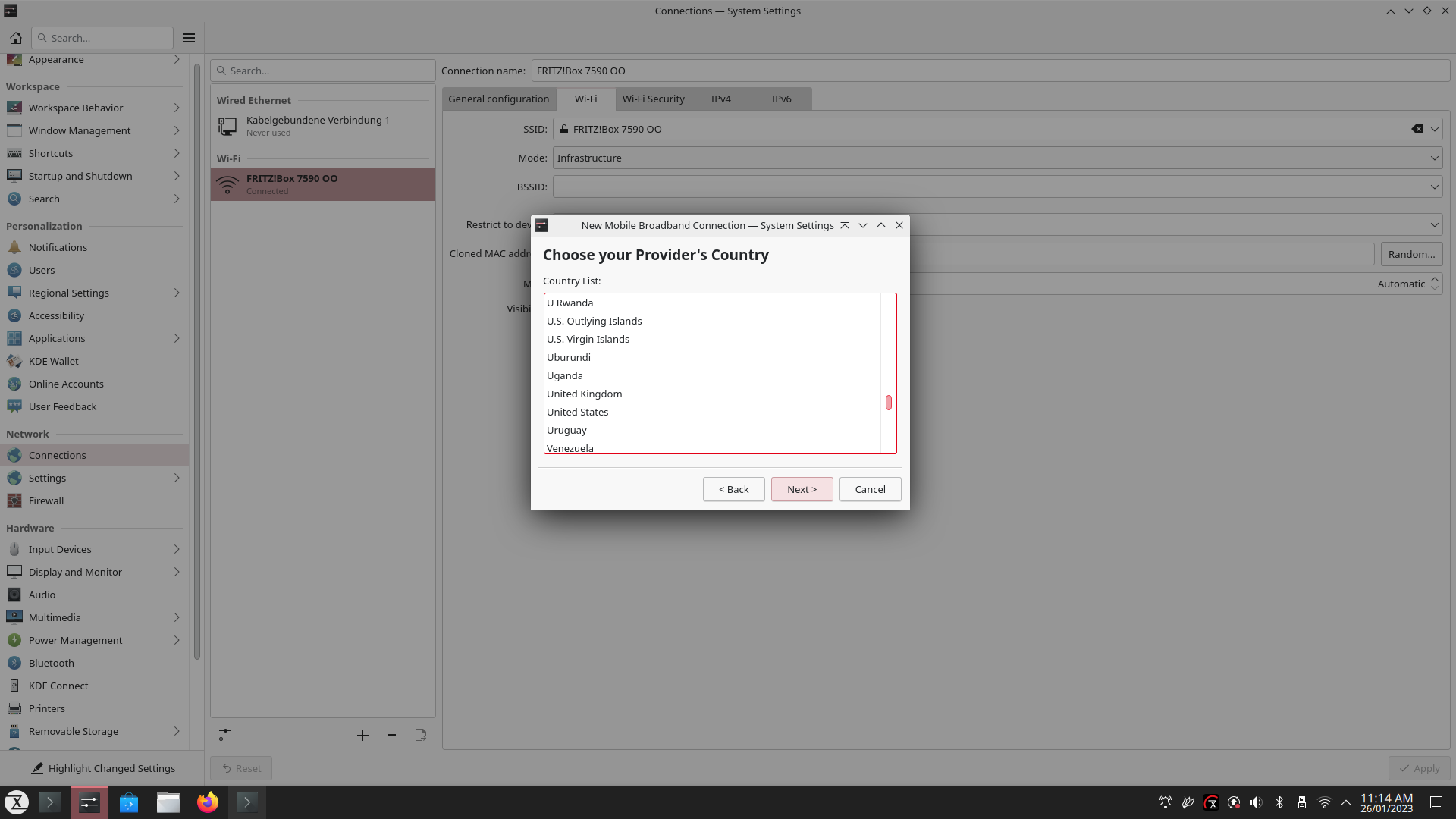Switch to the Wi-Fi Security tab
This screenshot has height=819, width=1456.
pos(653,99)
